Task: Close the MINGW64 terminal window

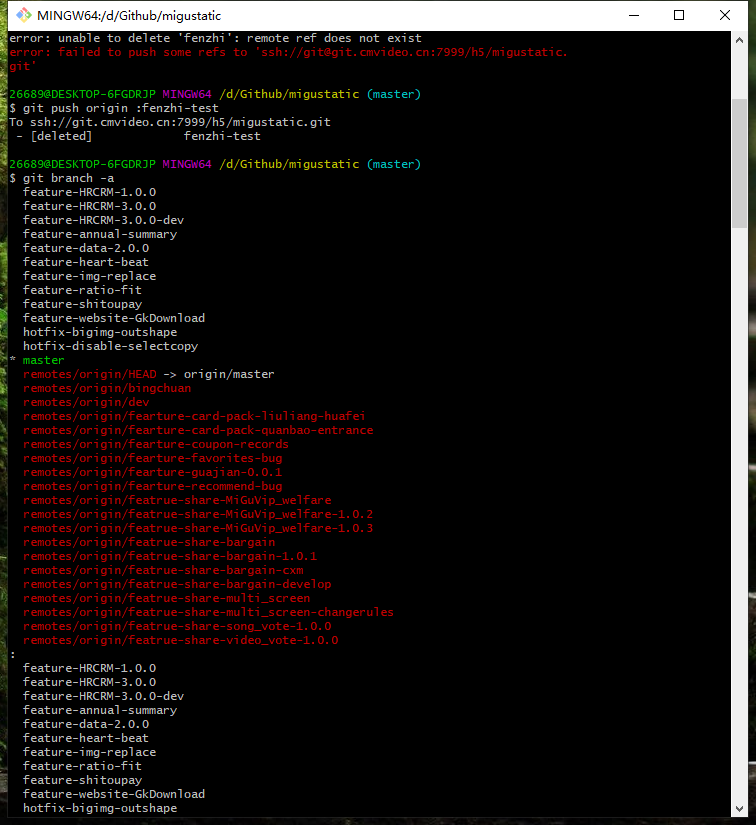Action: 724,15
